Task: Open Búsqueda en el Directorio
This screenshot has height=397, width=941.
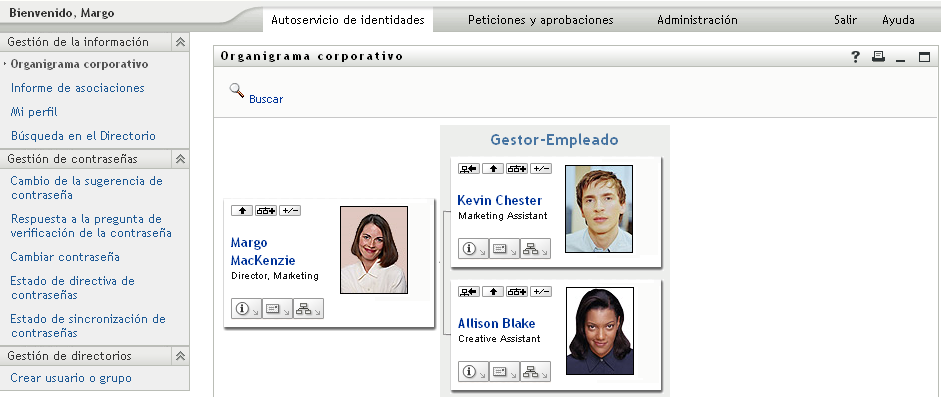Action: pyautogui.click(x=83, y=136)
